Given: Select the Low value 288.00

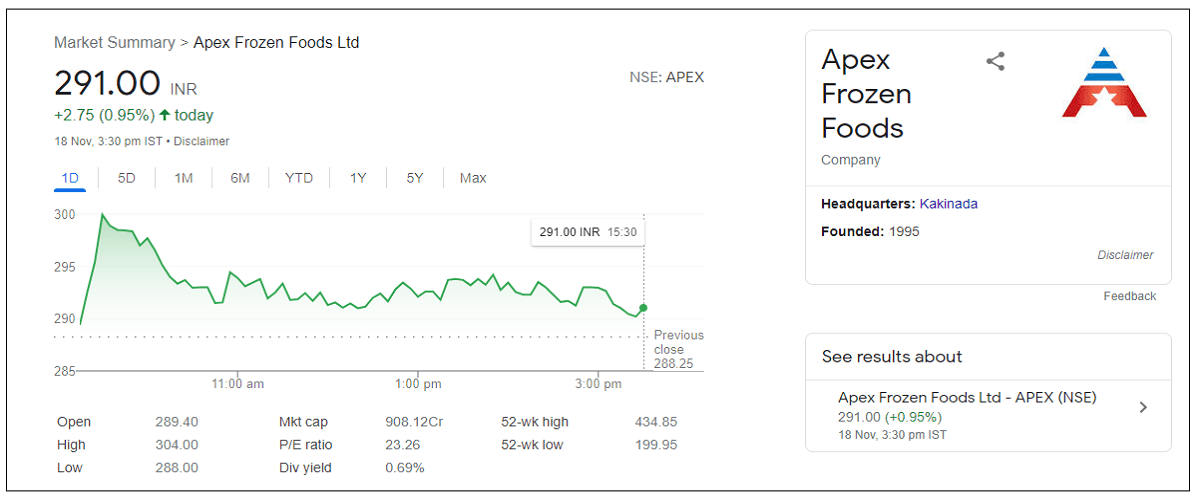Looking at the screenshot, I should coord(177,468).
